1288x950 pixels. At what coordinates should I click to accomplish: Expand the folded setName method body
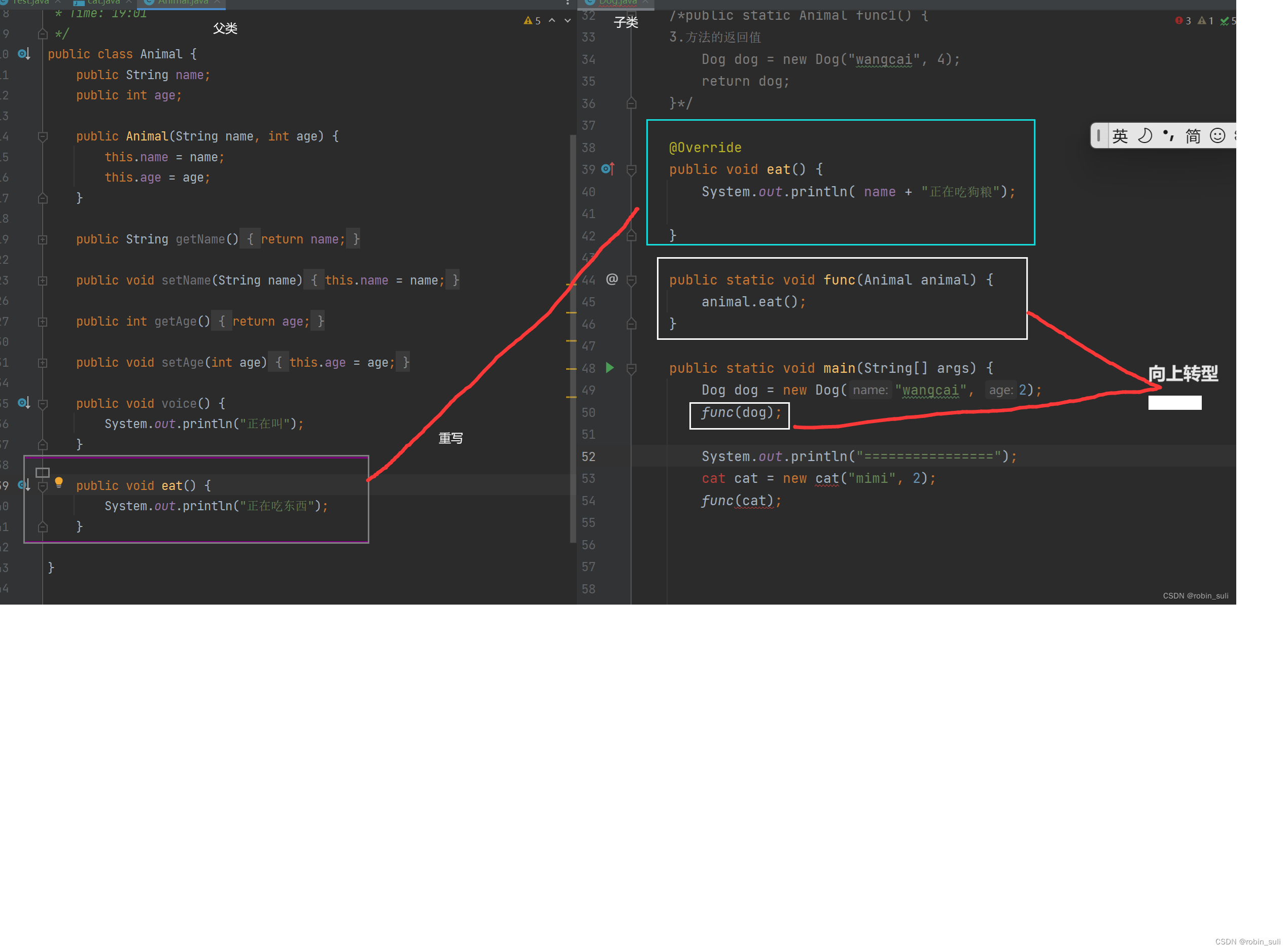click(x=43, y=281)
